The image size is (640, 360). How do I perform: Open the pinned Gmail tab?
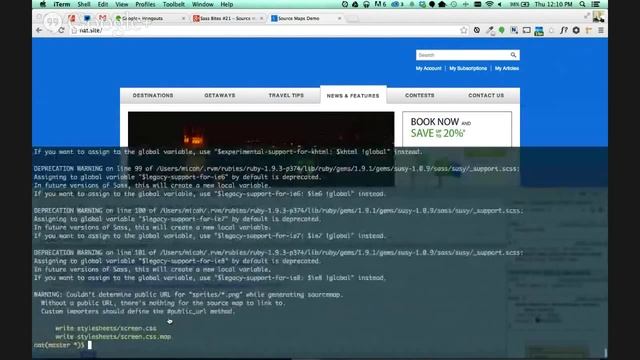click(102, 18)
